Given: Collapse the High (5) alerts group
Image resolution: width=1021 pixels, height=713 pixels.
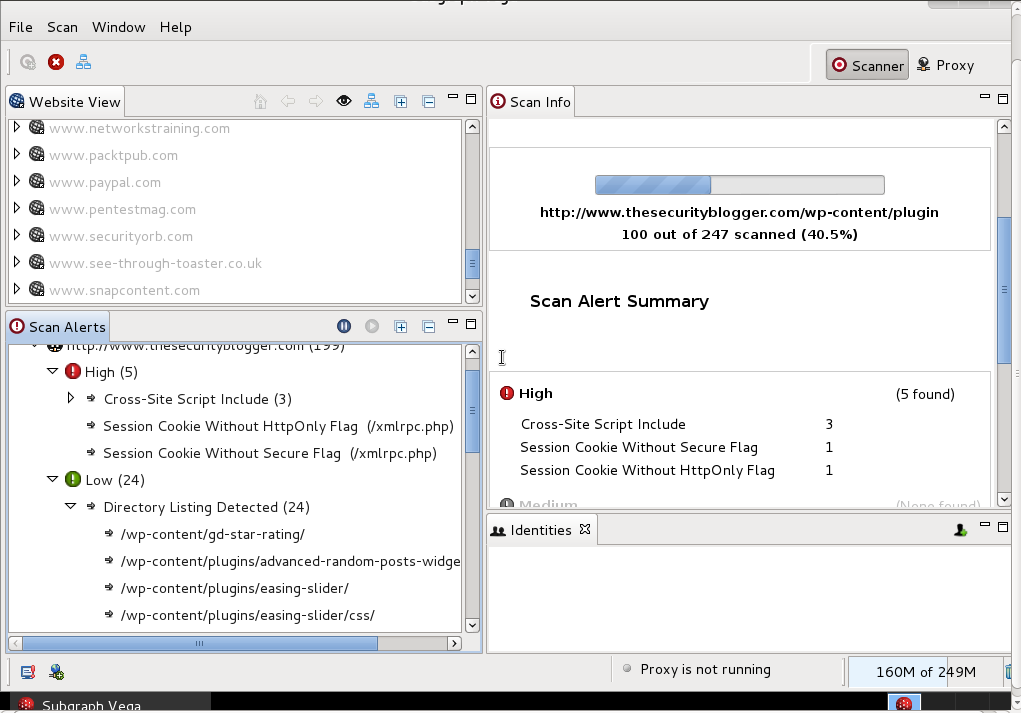Looking at the screenshot, I should pos(52,371).
